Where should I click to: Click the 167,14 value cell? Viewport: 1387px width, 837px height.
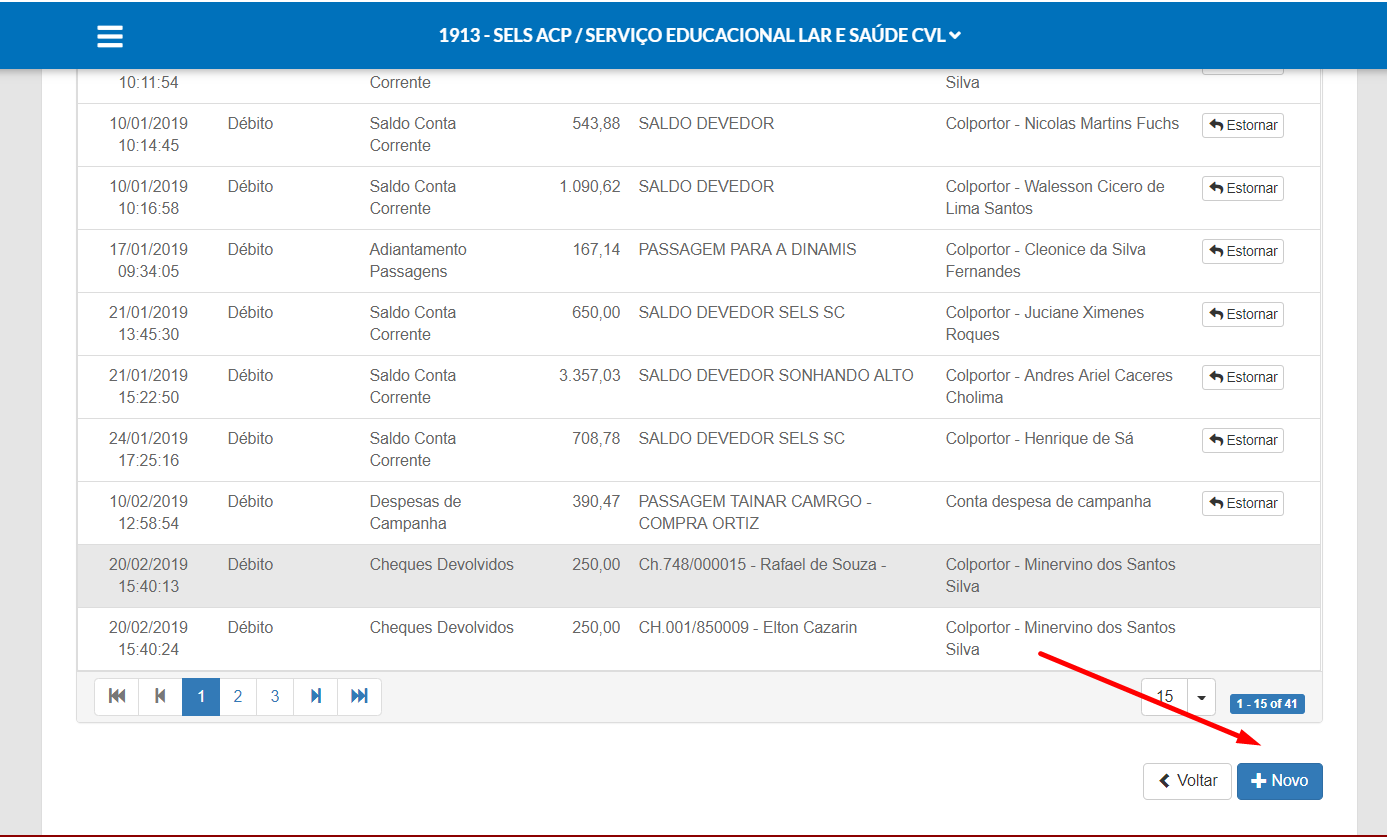pyautogui.click(x=596, y=250)
